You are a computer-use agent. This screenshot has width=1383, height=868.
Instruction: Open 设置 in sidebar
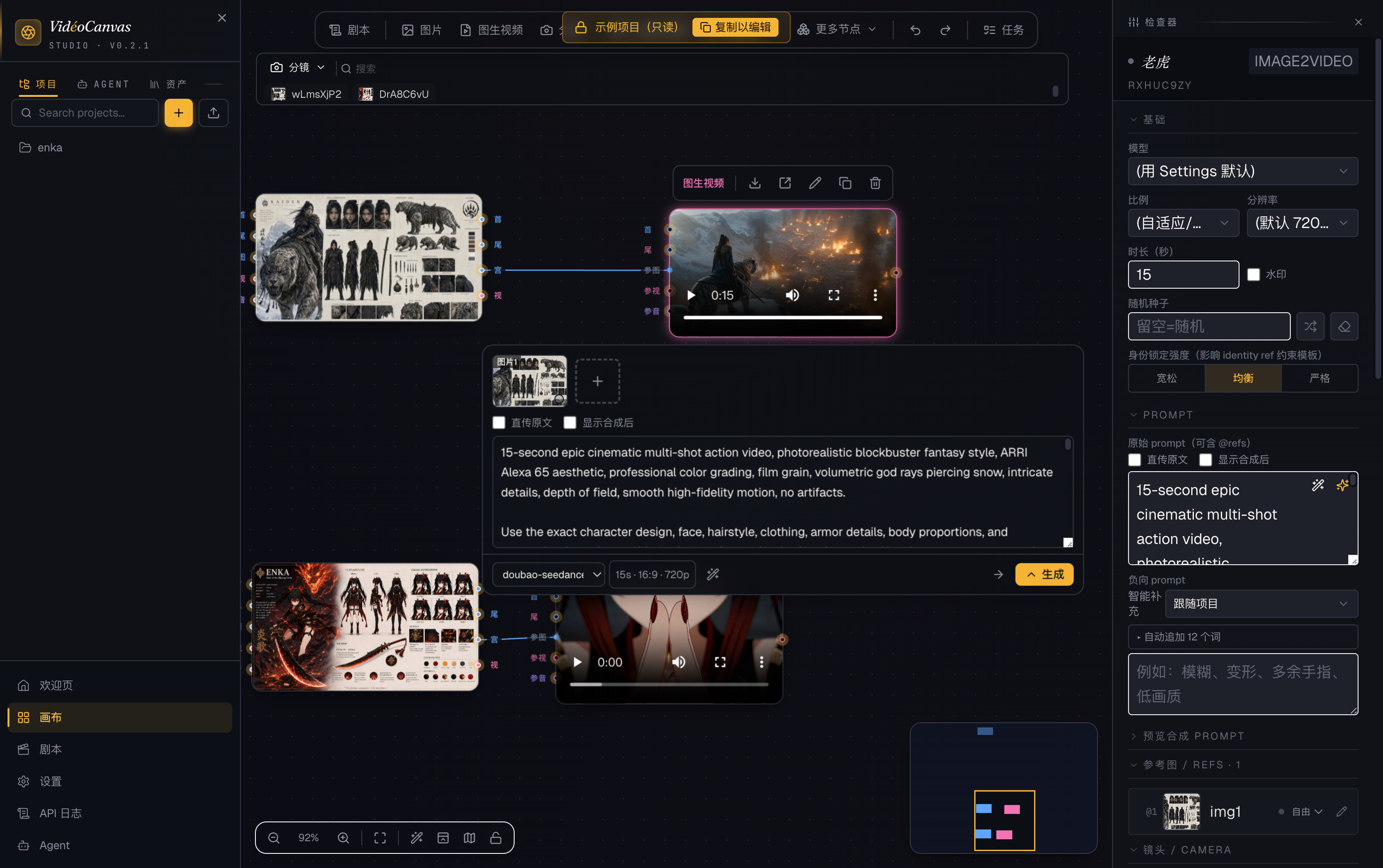click(120, 781)
